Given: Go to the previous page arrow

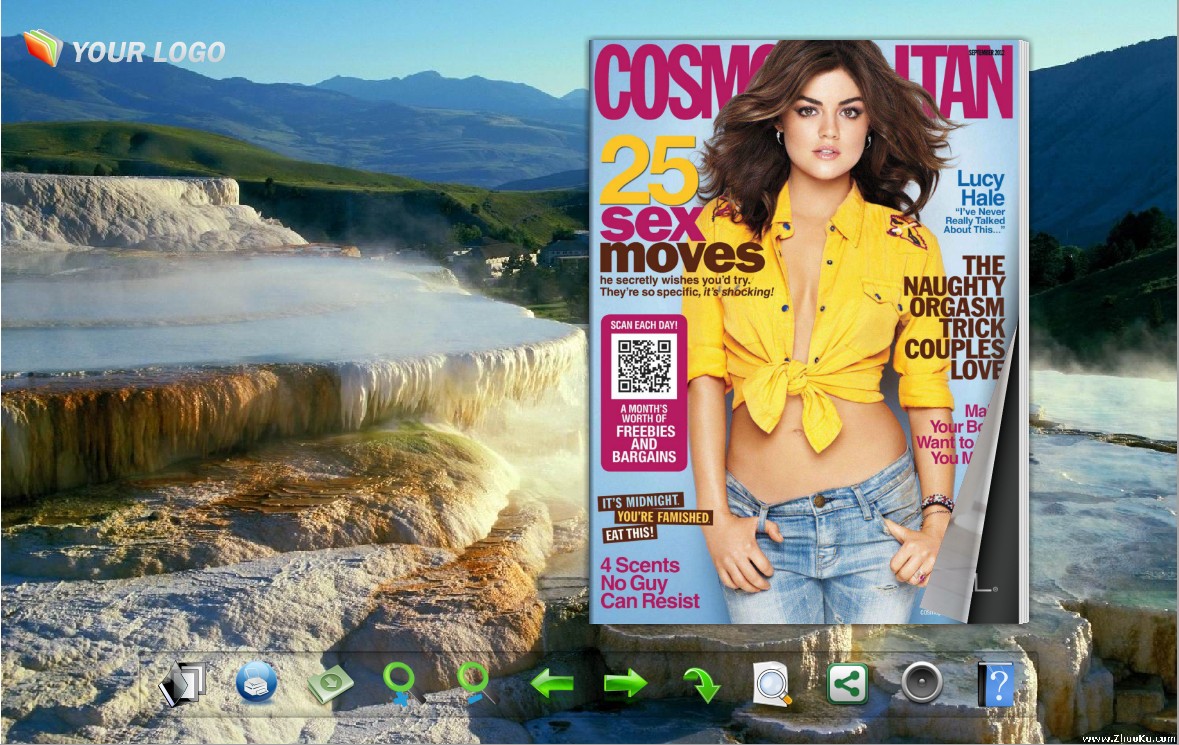Looking at the screenshot, I should (552, 683).
